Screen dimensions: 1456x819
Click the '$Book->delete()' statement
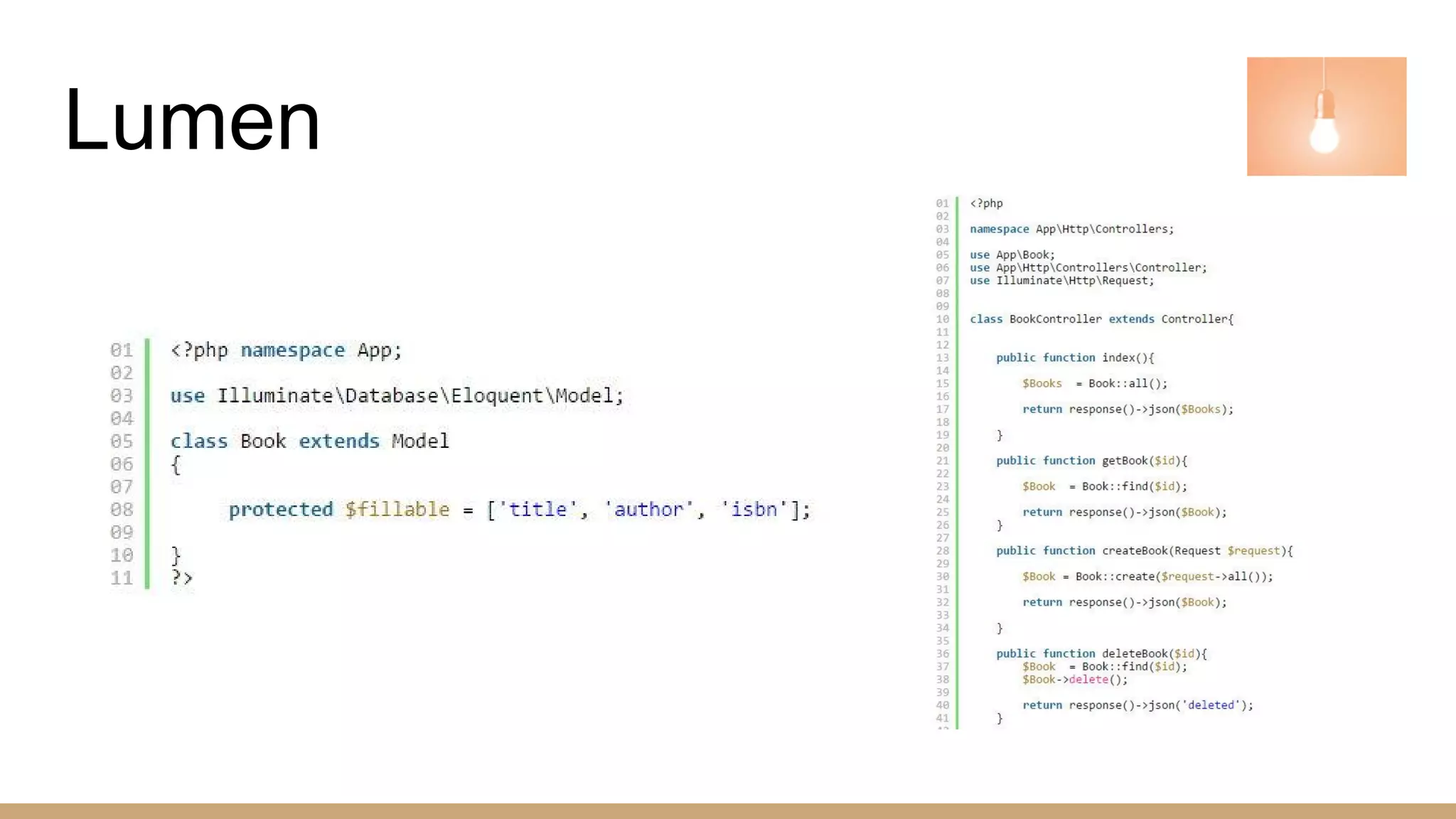pyautogui.click(x=1074, y=680)
